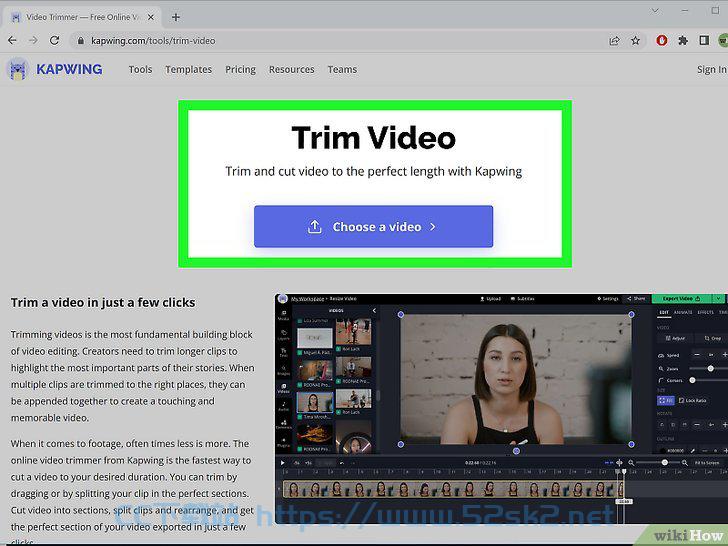Viewport: 728px width, 546px height.
Task: Open the tab search dropdown chevron
Action: coord(655,11)
